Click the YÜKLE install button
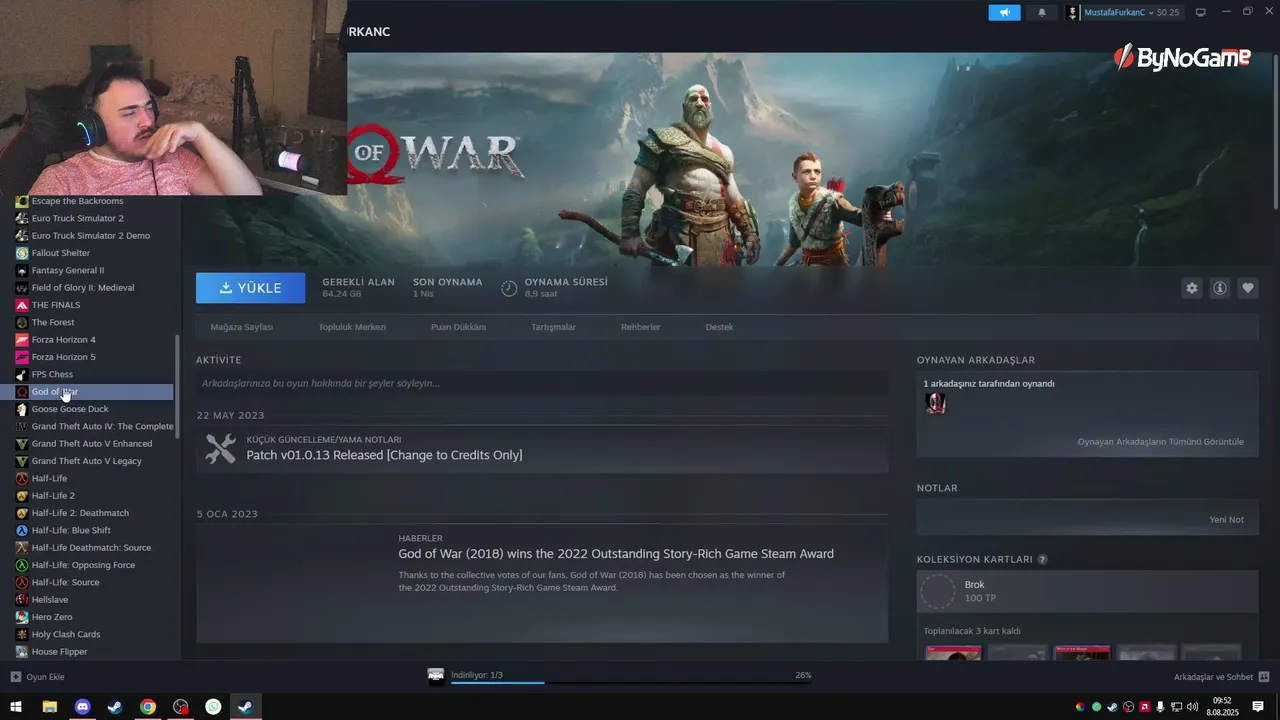The image size is (1280, 720). pos(251,288)
